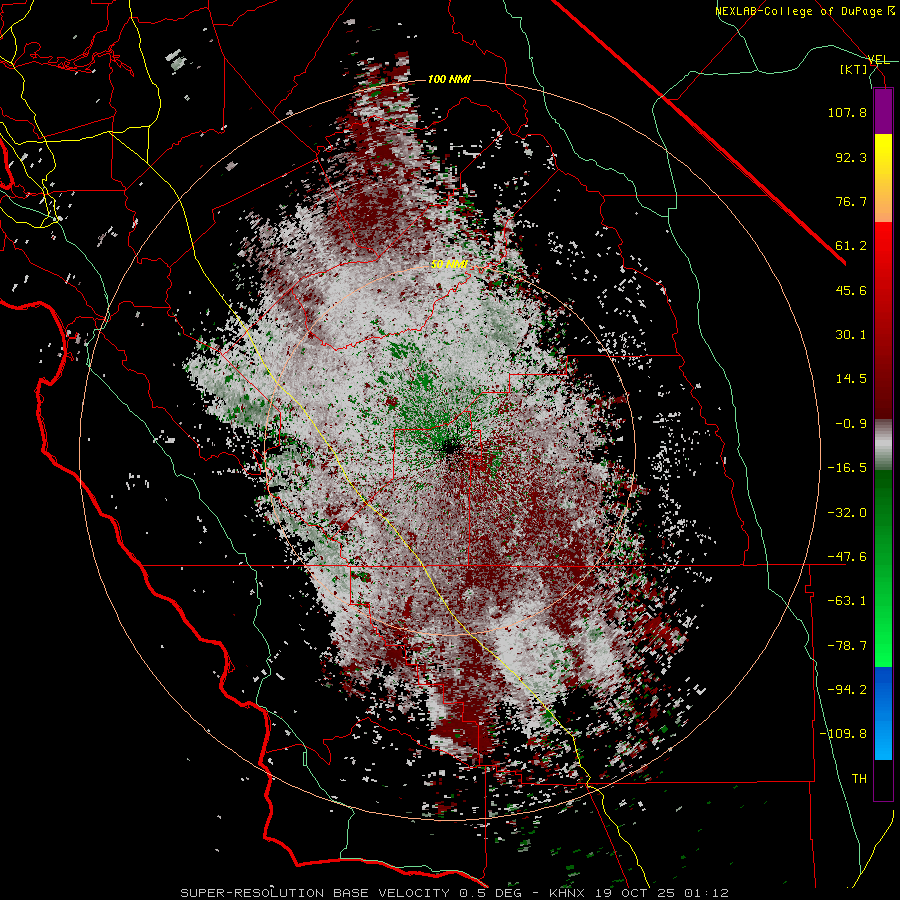
Task: Click the [KT] units label
Action: point(854,69)
